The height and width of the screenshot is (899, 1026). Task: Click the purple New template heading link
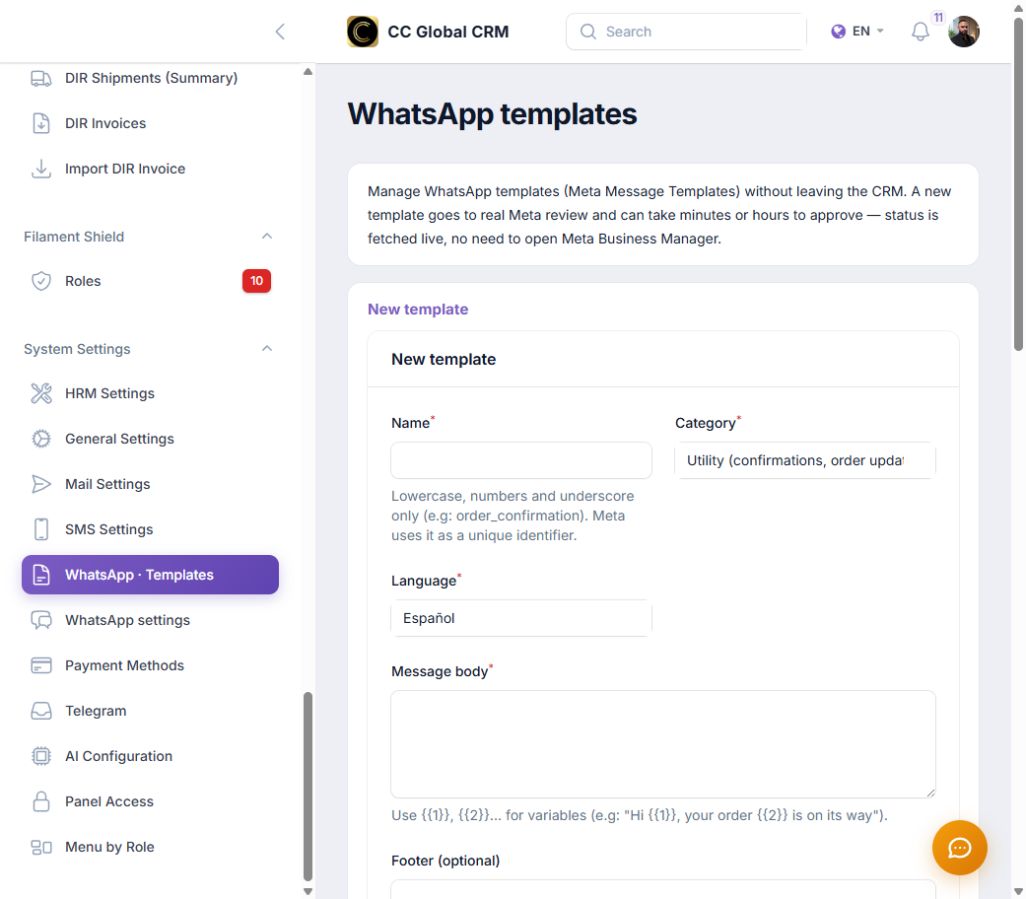coord(417,309)
